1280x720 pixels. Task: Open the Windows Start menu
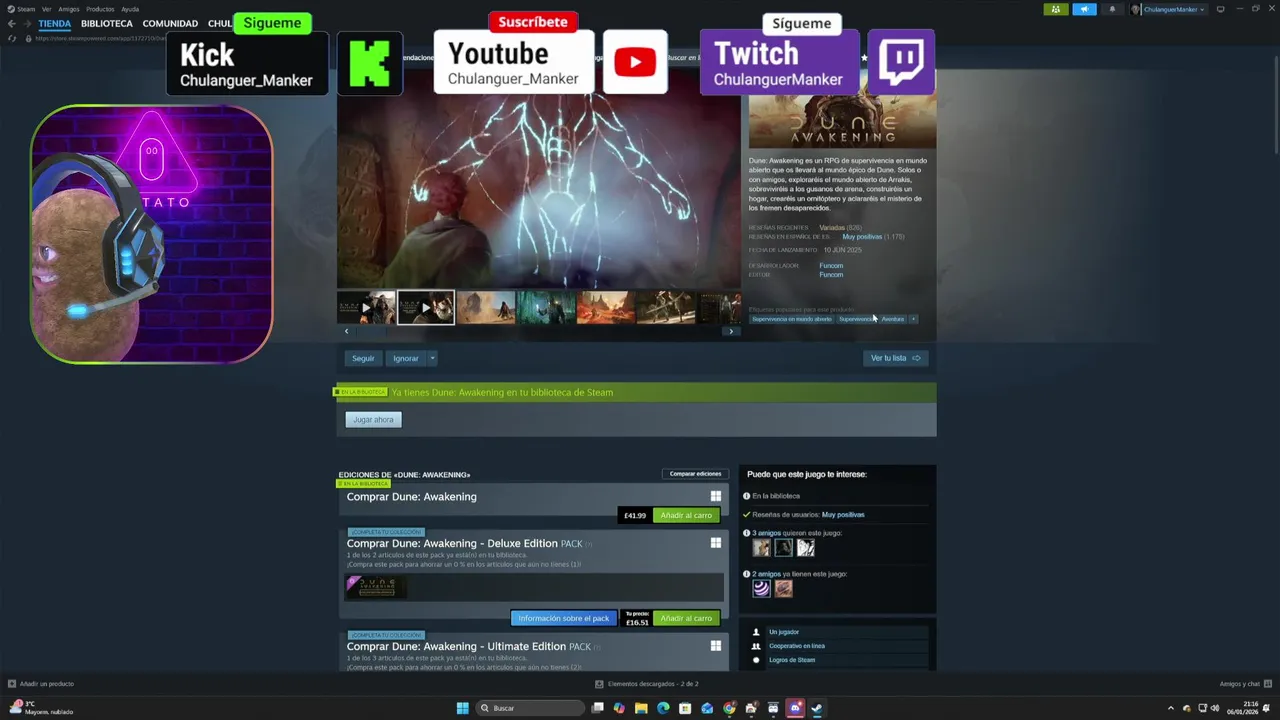click(462, 708)
